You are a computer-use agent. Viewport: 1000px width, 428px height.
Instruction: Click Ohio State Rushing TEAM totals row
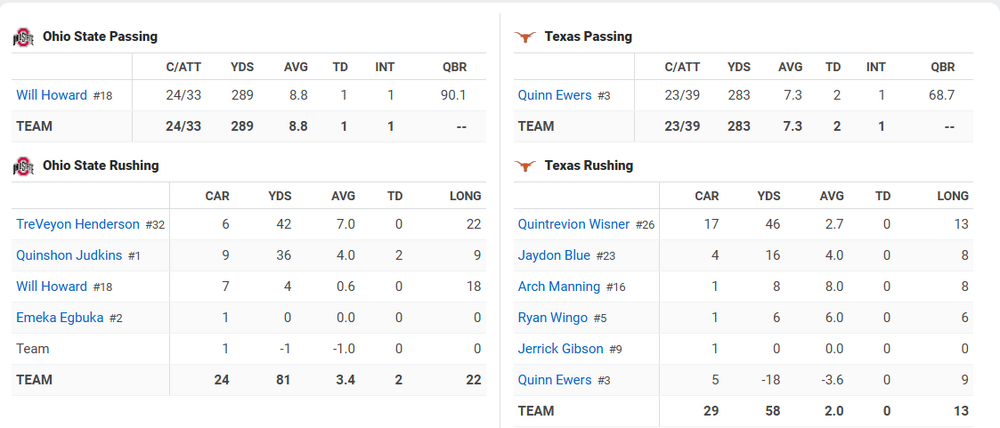click(248, 380)
